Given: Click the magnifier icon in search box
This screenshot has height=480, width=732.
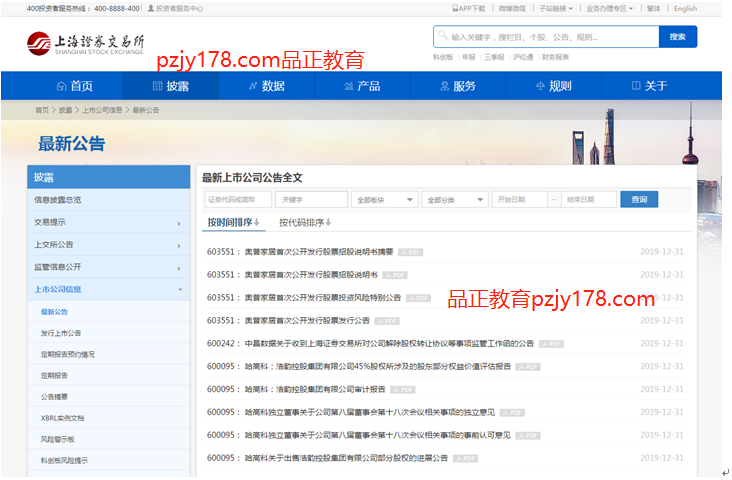Looking at the screenshot, I should point(443,36).
